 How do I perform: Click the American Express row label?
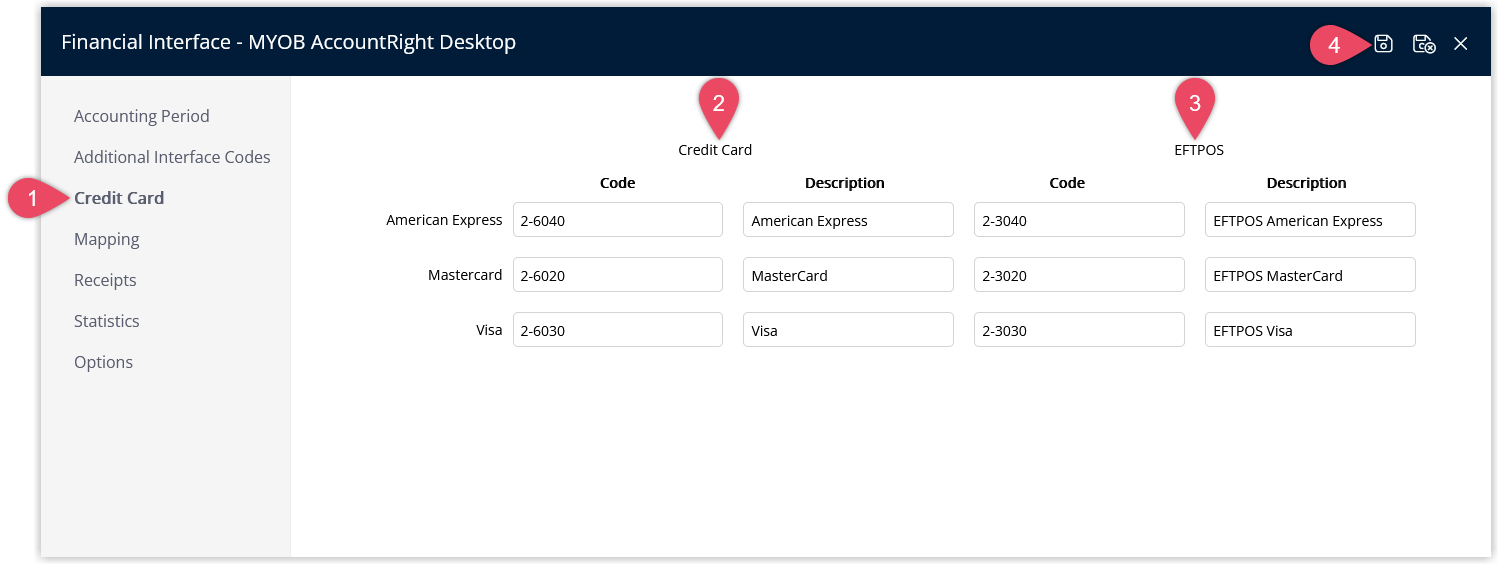444,220
